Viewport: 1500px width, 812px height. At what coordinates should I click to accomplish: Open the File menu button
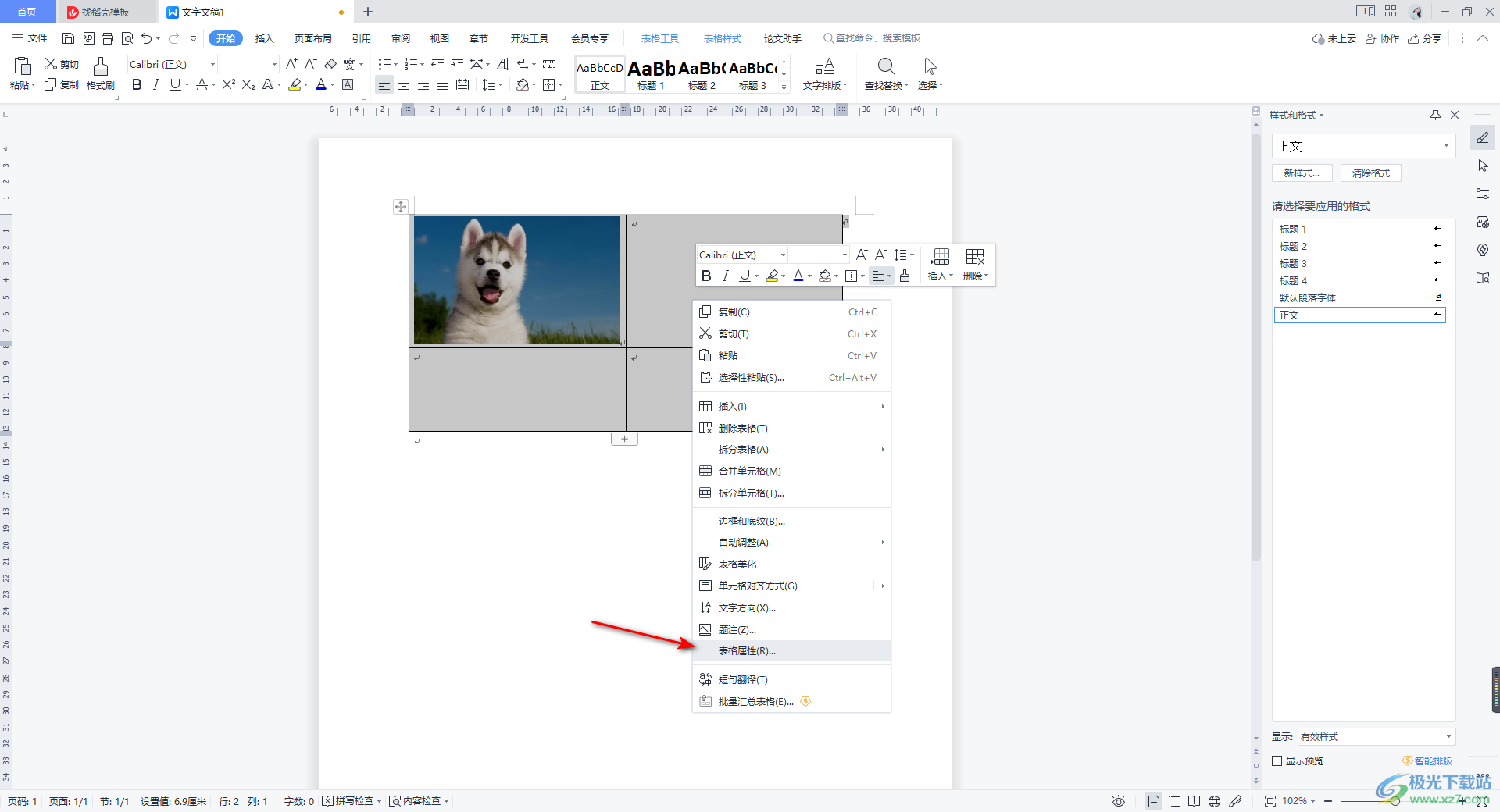30,38
